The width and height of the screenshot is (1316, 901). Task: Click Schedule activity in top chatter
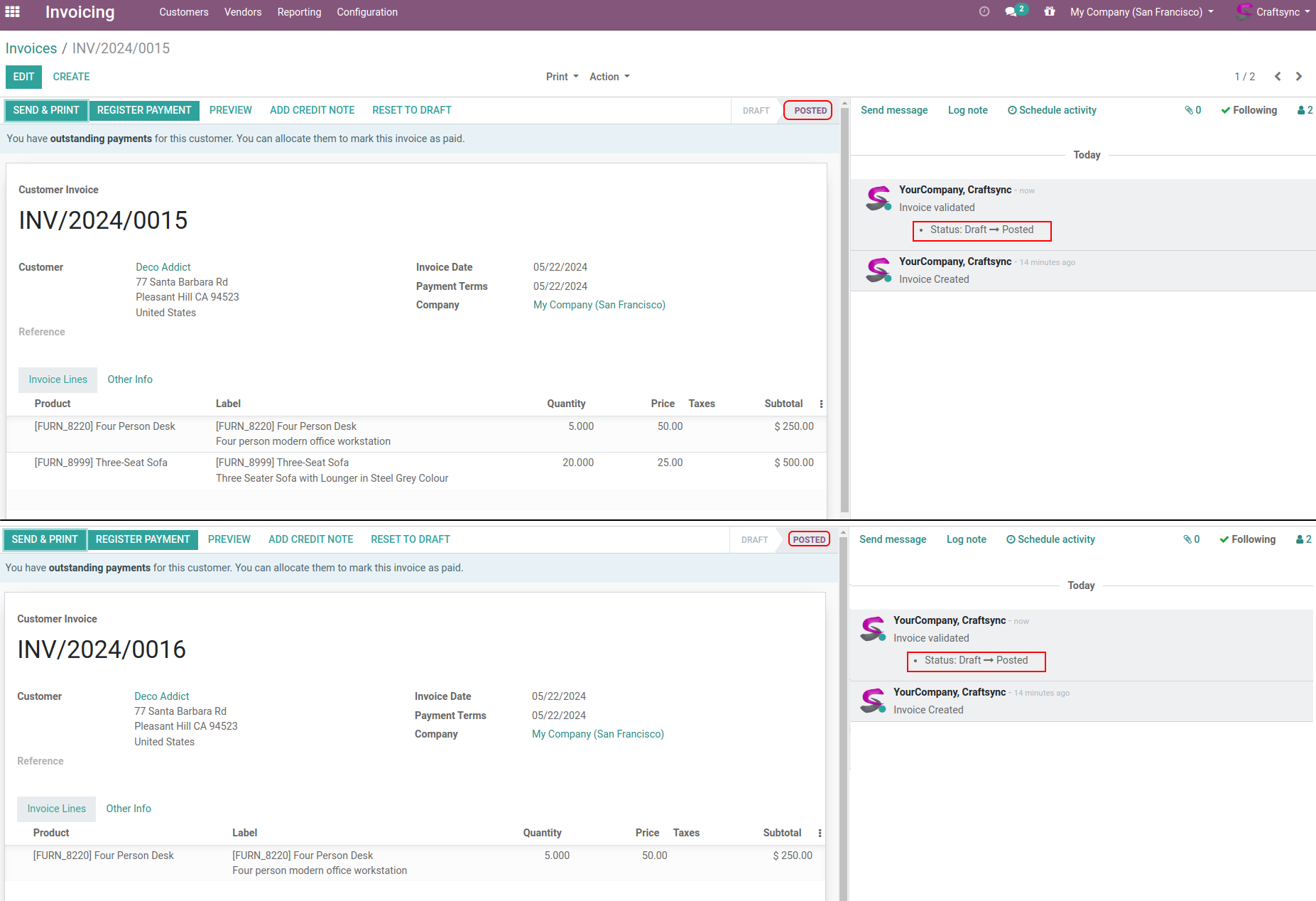pos(1052,110)
